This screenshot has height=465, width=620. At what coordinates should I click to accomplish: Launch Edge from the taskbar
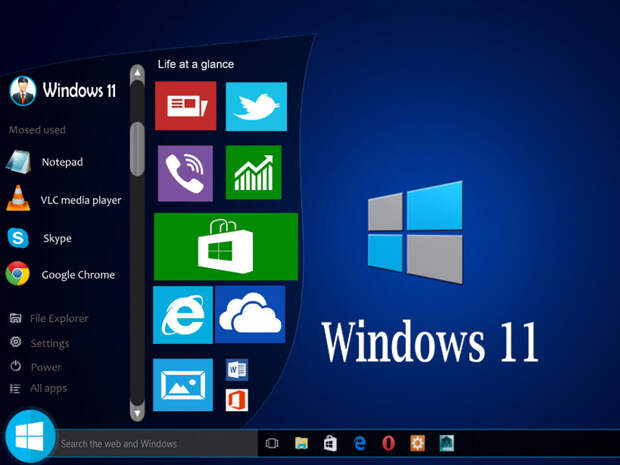click(359, 443)
